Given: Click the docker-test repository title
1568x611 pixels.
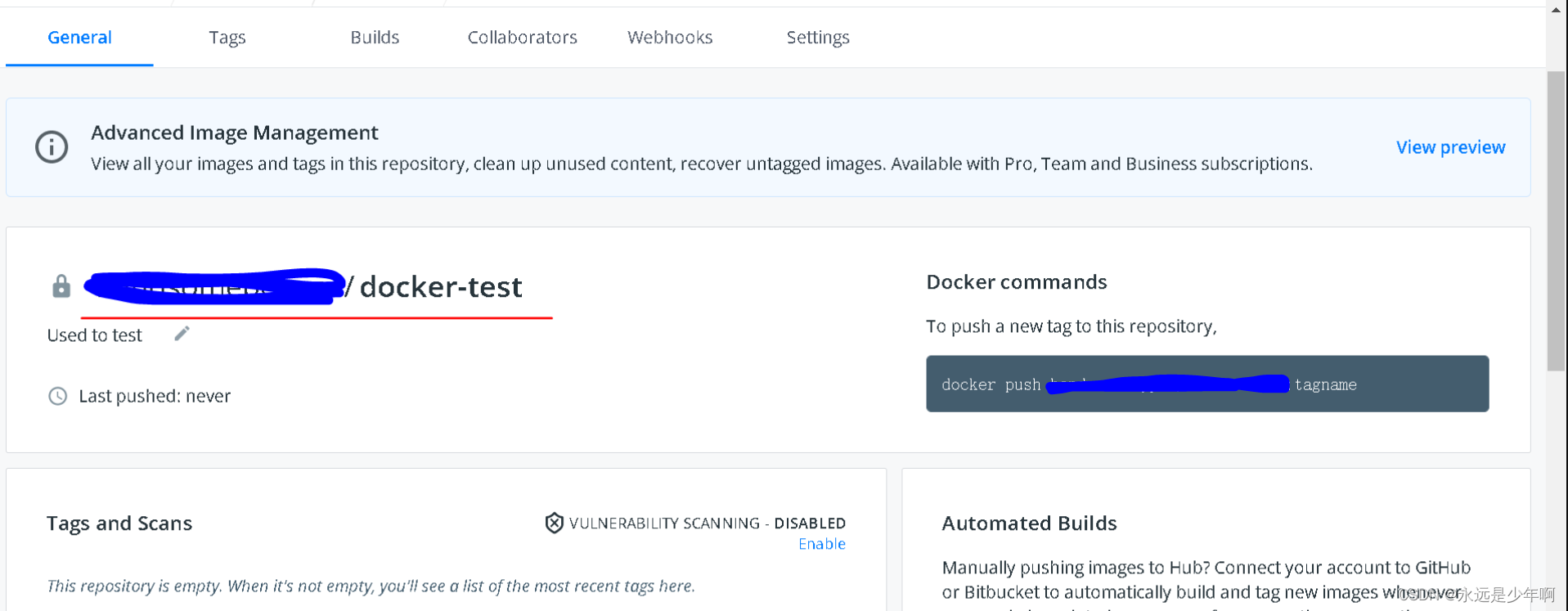Looking at the screenshot, I should 441,287.
